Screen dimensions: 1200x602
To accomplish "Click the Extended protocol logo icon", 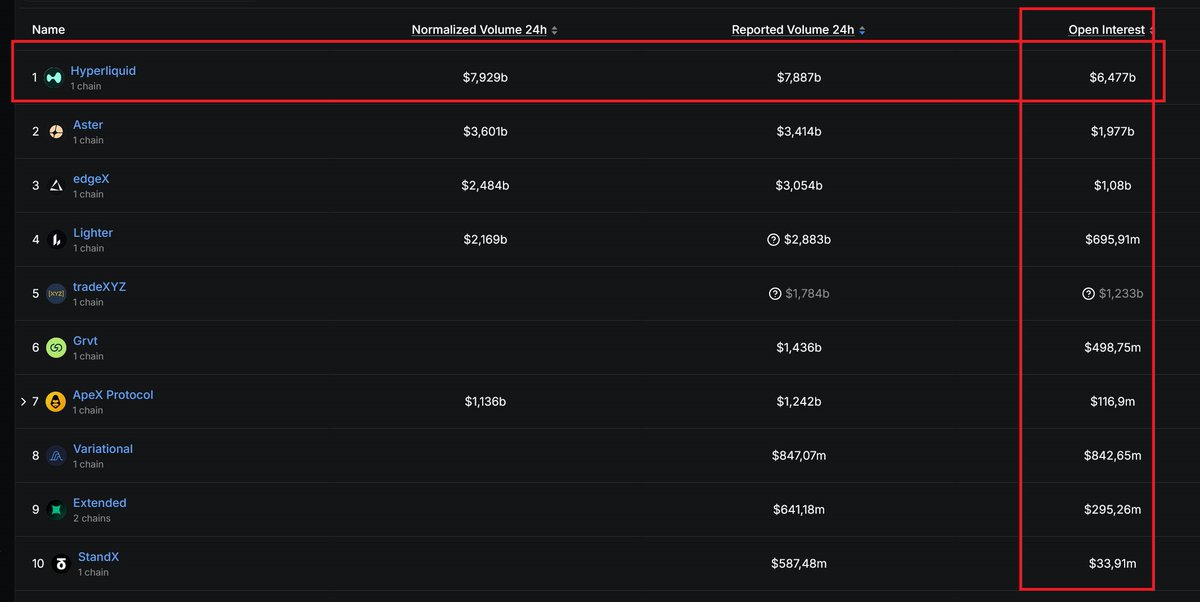I will point(56,509).
